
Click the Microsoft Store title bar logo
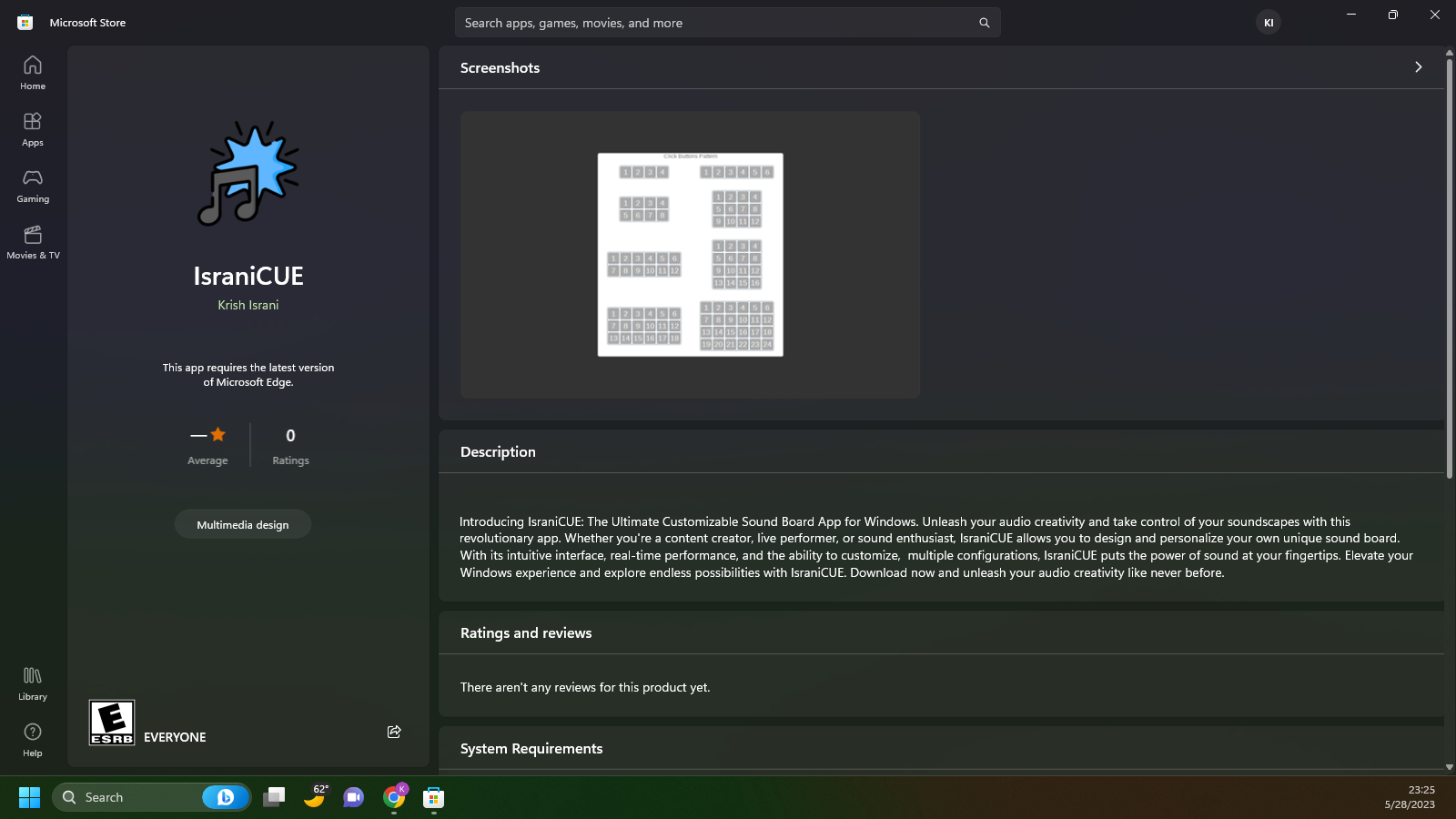(x=25, y=23)
